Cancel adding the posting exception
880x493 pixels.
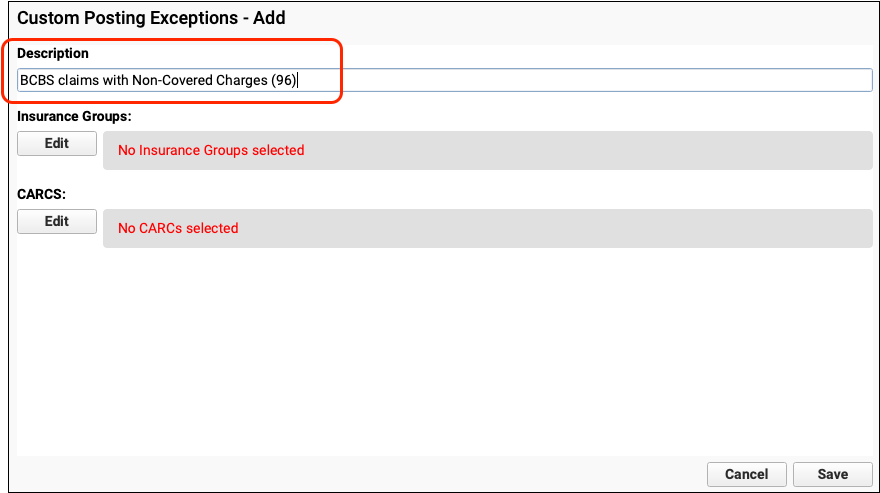(746, 474)
